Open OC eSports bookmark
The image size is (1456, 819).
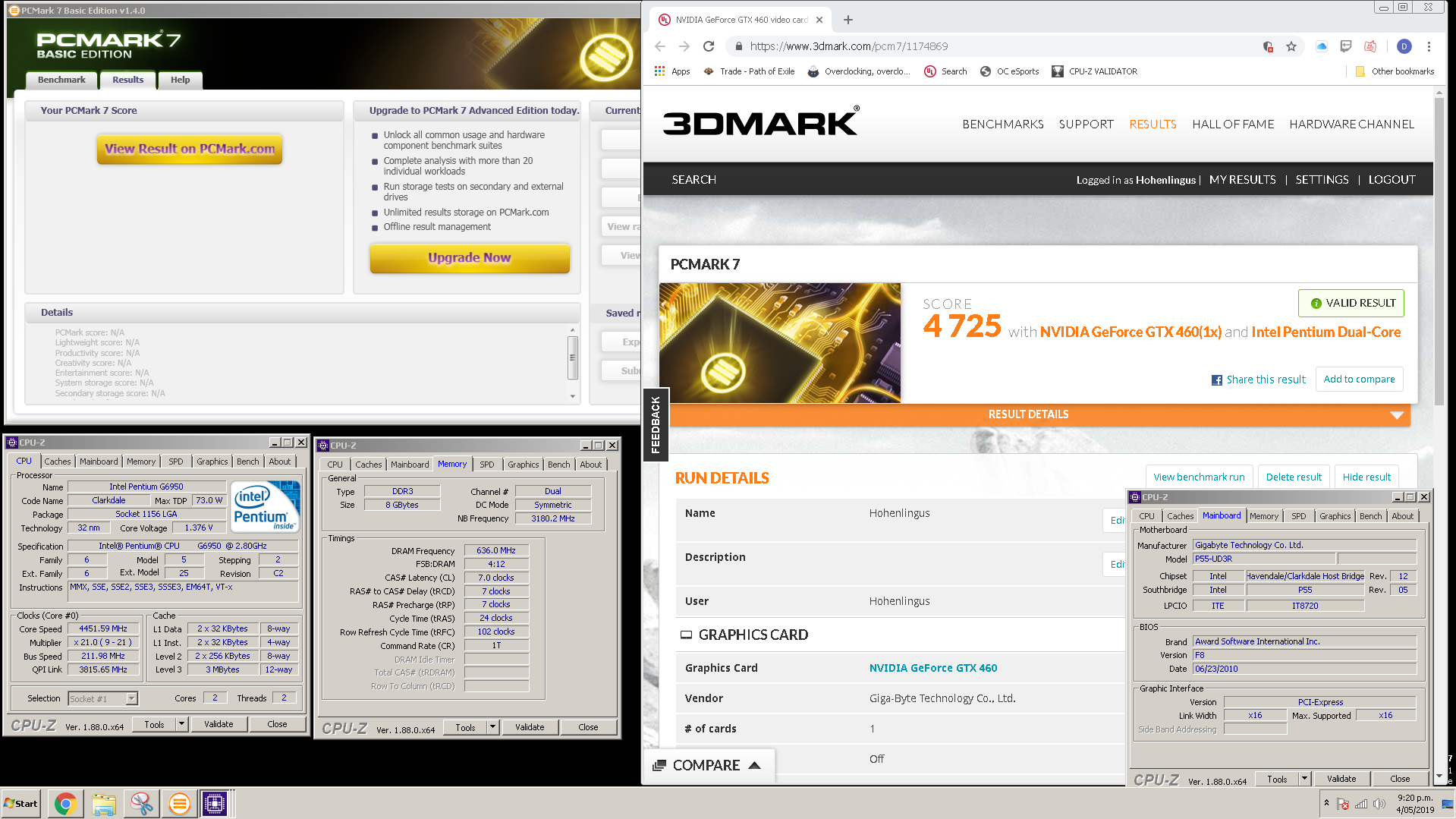[1010, 71]
